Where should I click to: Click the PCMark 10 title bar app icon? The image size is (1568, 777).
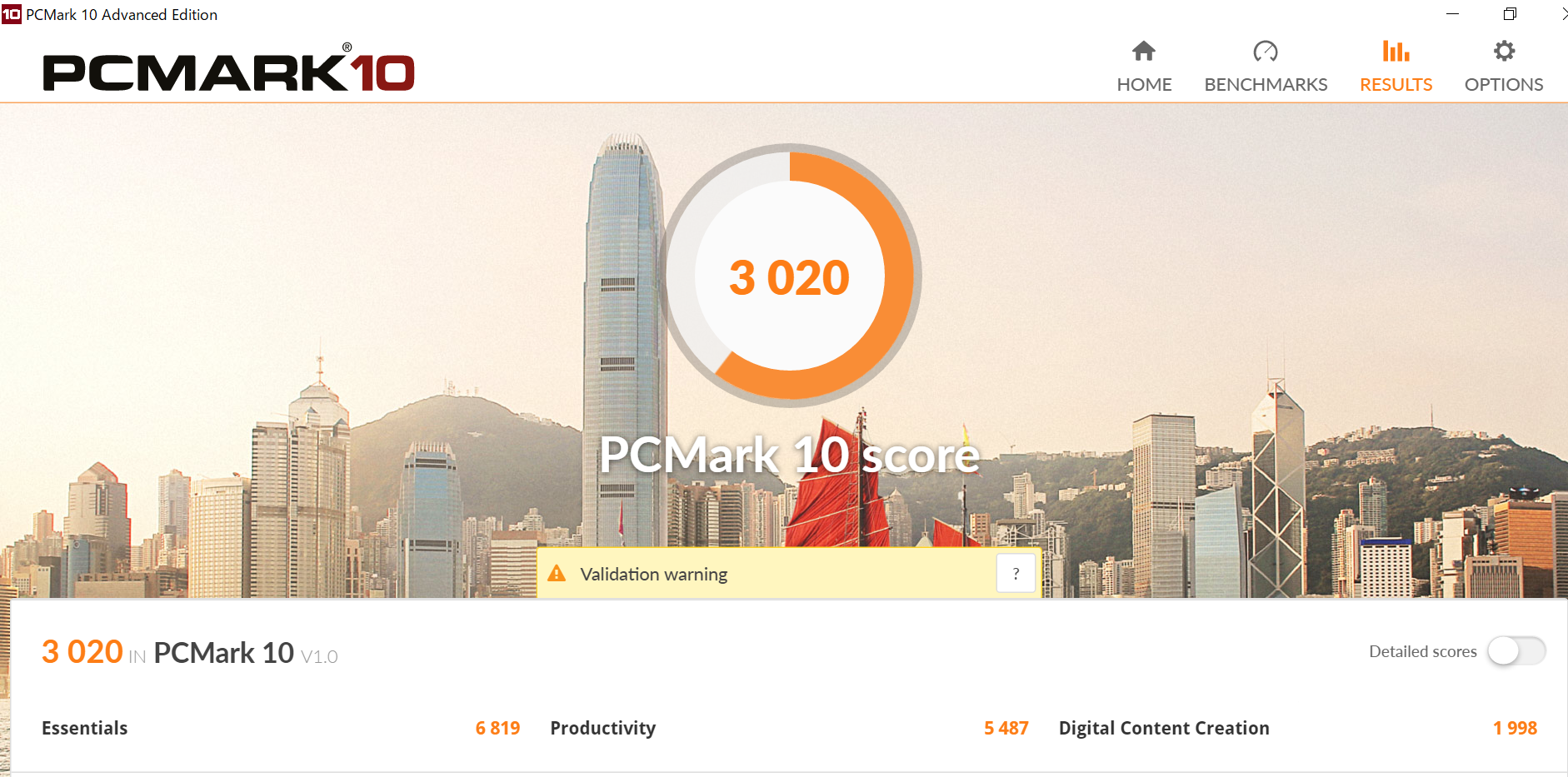11,14
